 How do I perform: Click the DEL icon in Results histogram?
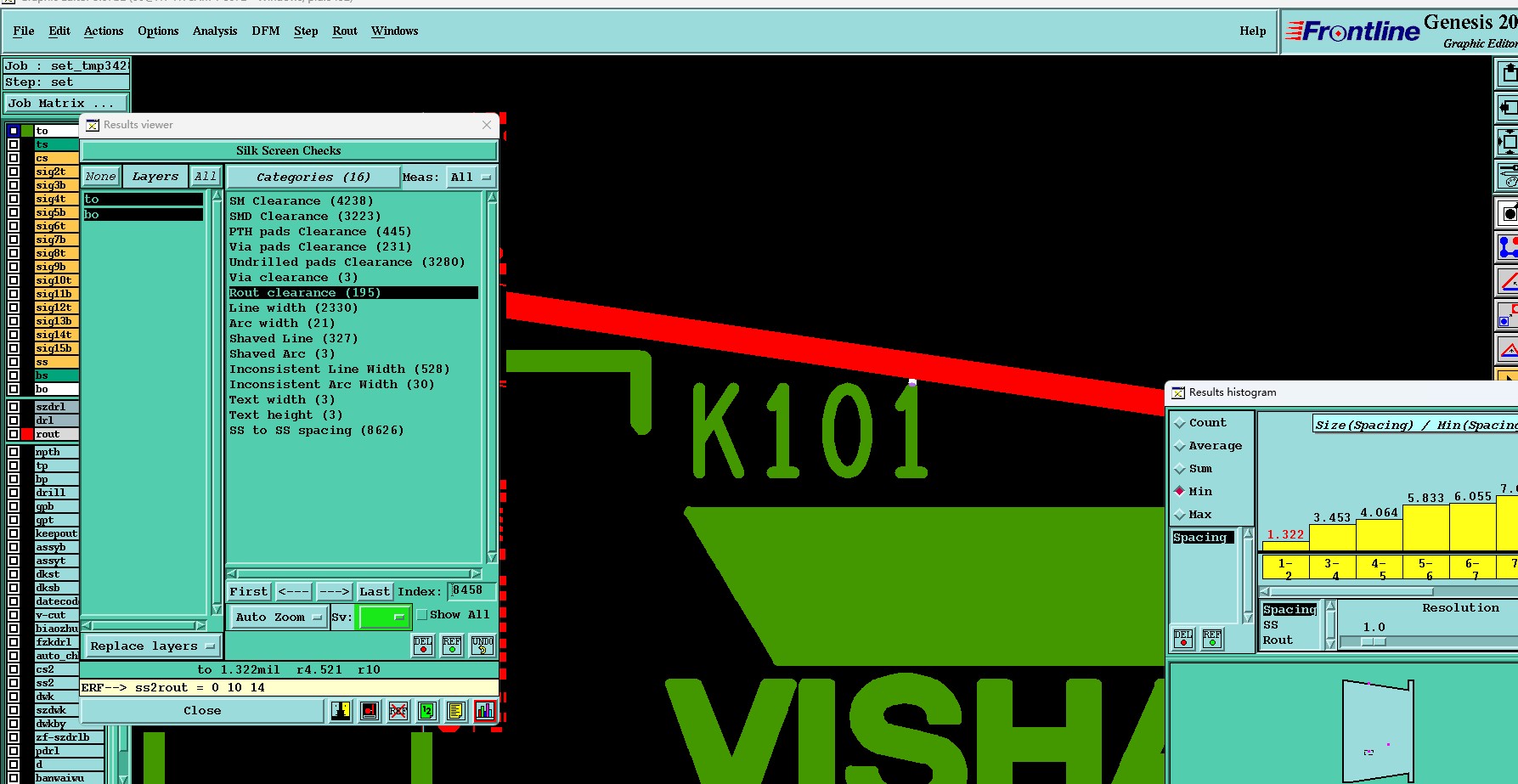[x=1183, y=639]
